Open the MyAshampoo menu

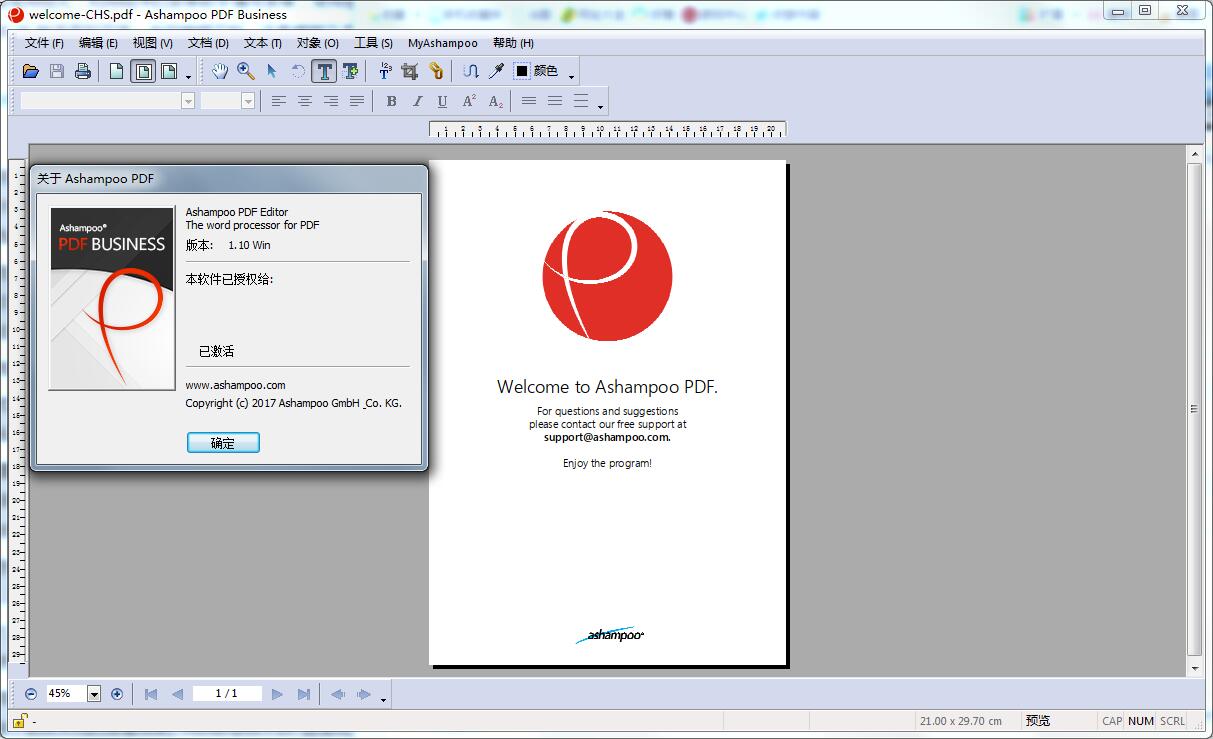(443, 43)
